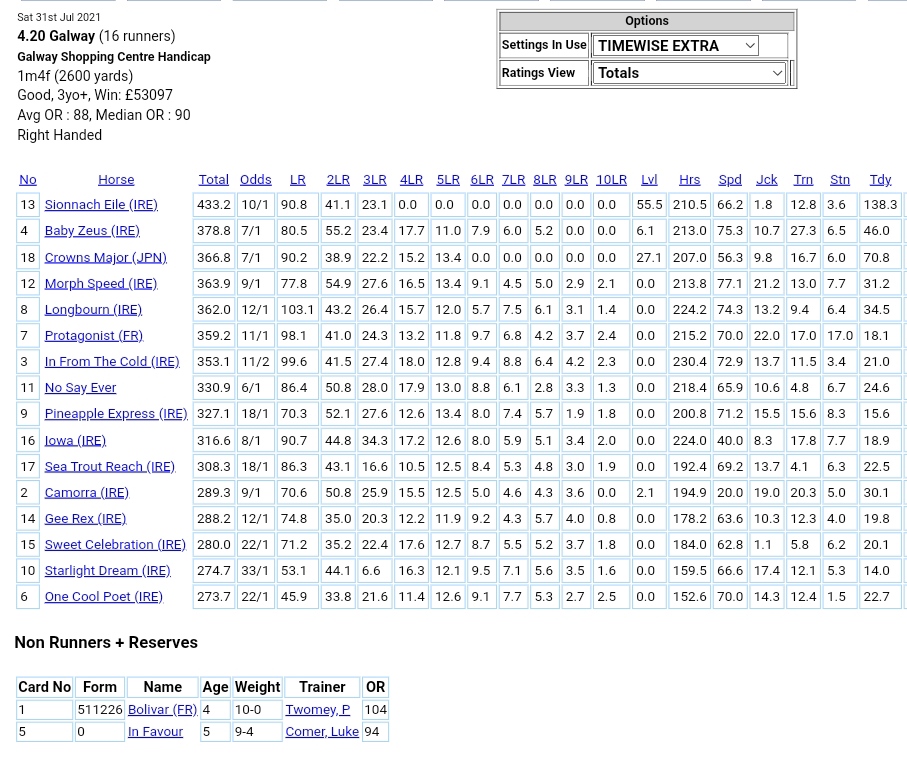This screenshot has width=907, height=760.
Task: Open Sionnach Eile (IRE) horse page
Action: (100, 204)
